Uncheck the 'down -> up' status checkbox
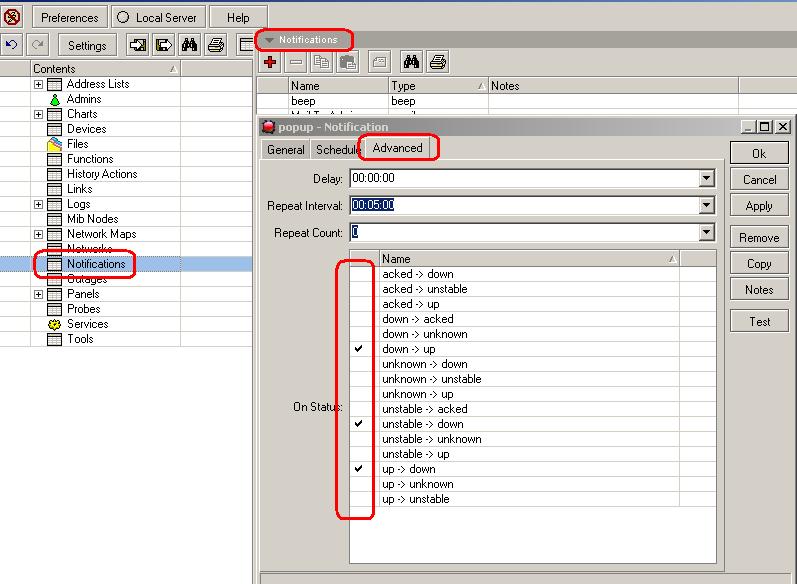Viewport: 797px width, 584px height. pos(359,349)
